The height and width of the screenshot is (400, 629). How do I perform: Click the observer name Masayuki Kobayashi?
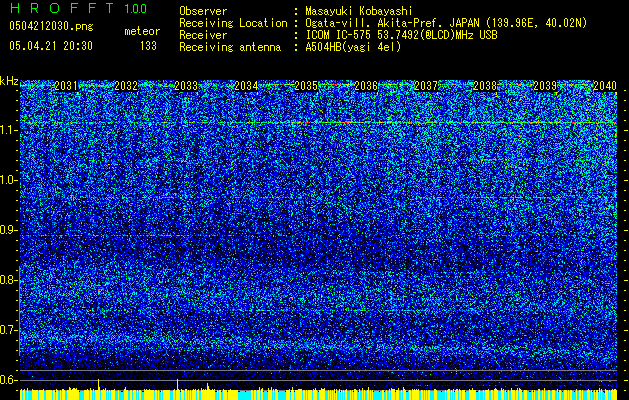point(359,11)
